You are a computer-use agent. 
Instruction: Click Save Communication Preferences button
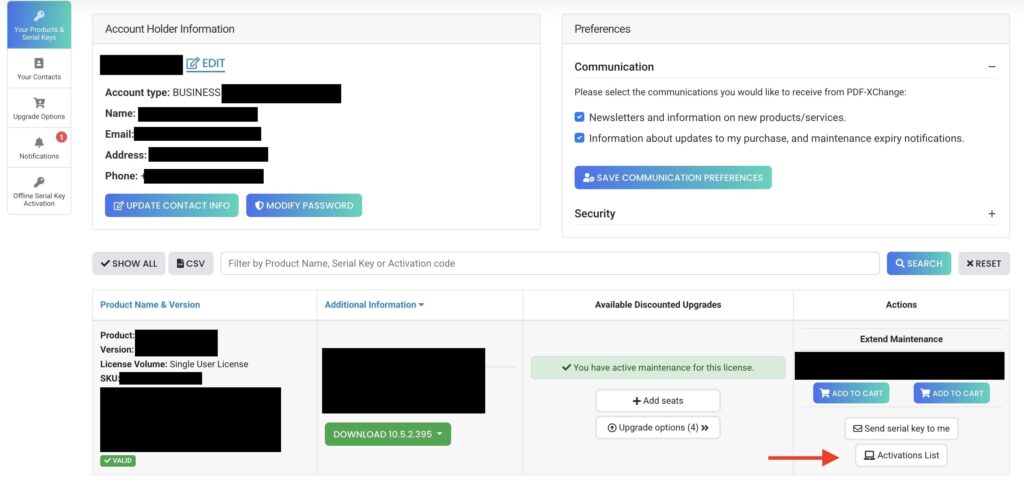point(673,178)
